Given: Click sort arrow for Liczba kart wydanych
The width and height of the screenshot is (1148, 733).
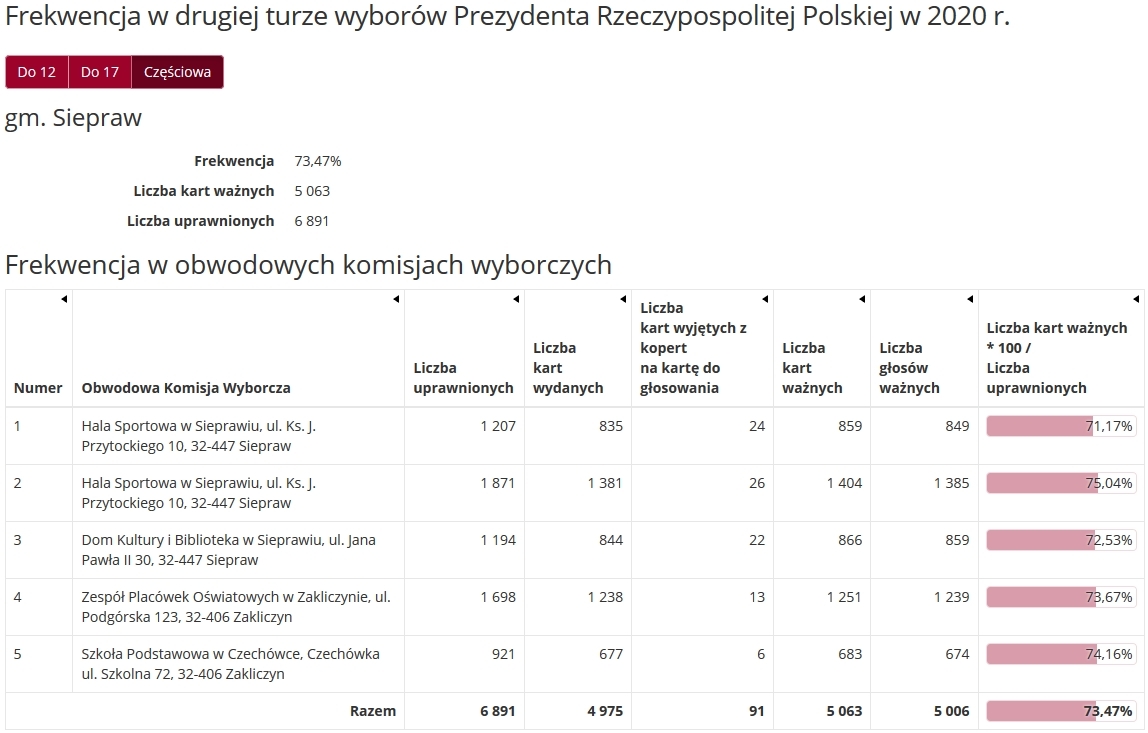Looking at the screenshot, I should tap(623, 299).
